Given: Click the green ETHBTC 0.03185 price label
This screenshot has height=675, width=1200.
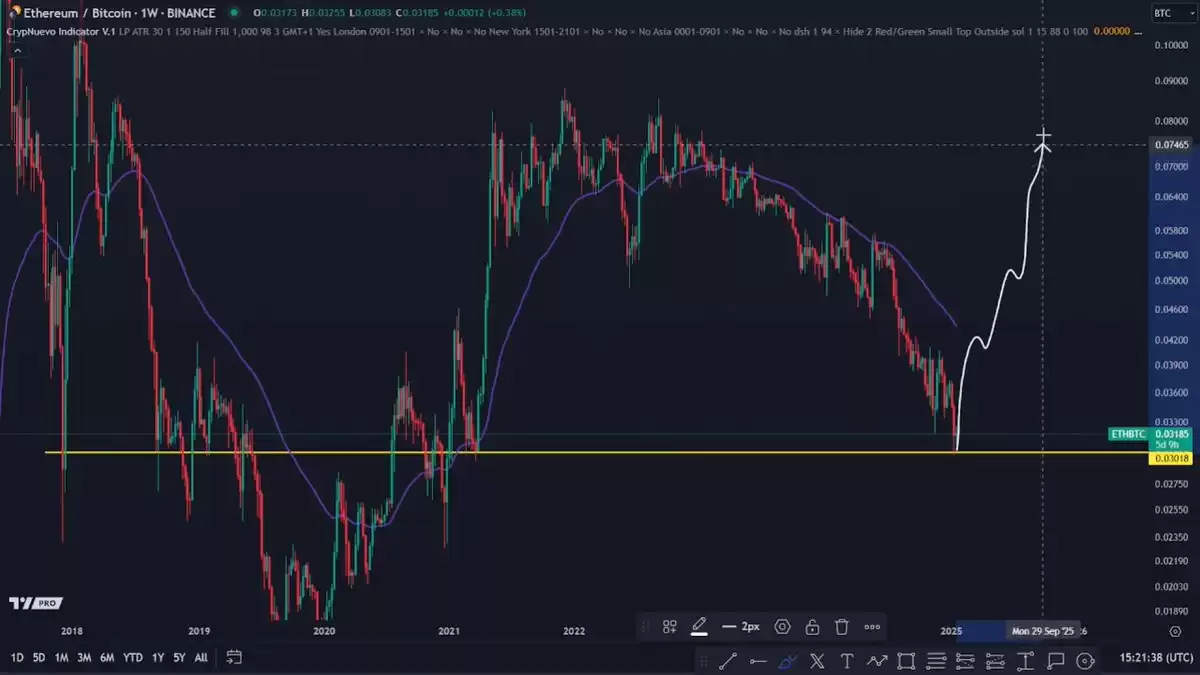Looking at the screenshot, I should pos(1150,434).
